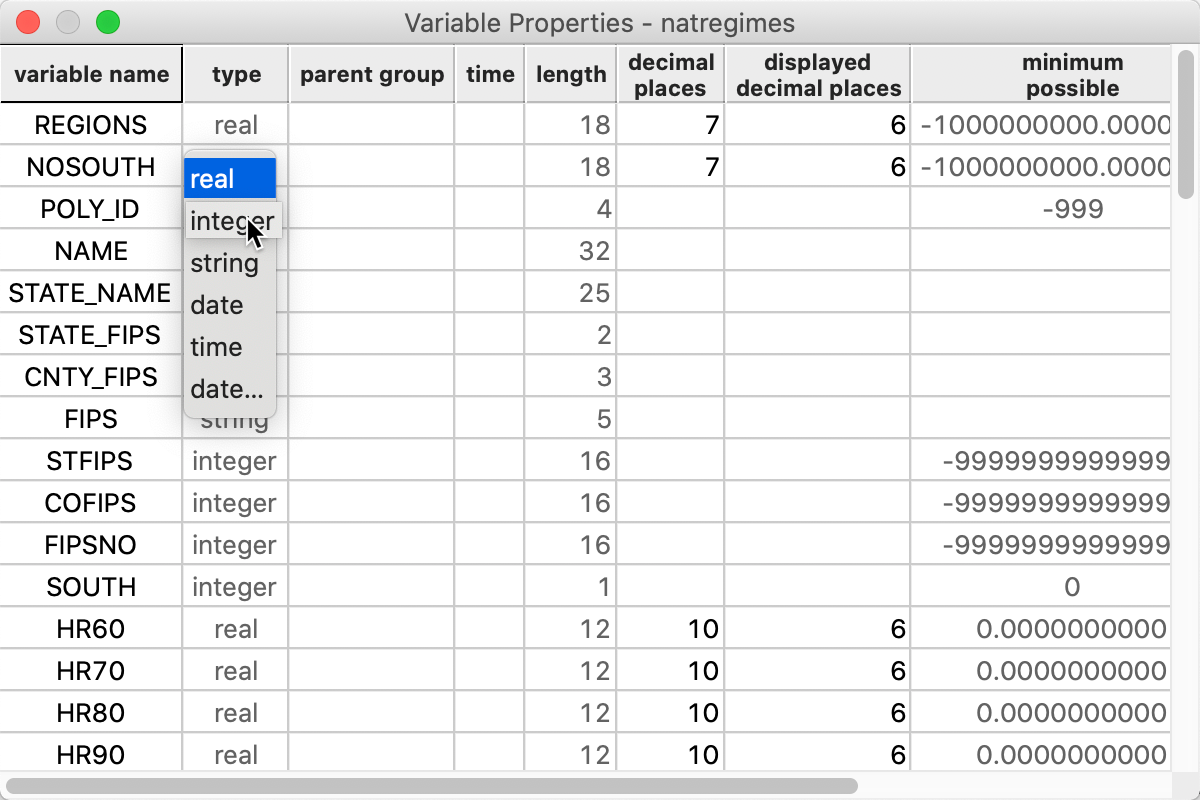Select the COFIPS variable name cell
Image resolution: width=1200 pixels, height=800 pixels.
click(91, 503)
